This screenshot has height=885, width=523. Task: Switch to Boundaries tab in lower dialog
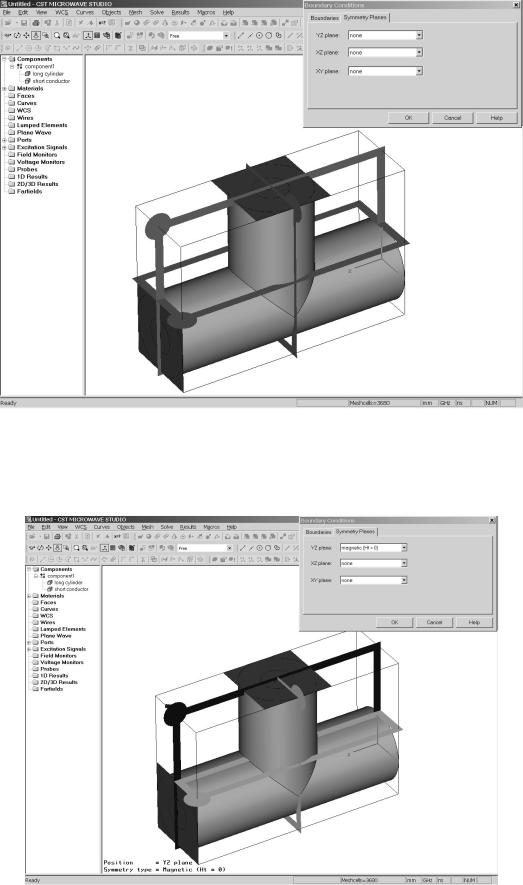pos(318,532)
